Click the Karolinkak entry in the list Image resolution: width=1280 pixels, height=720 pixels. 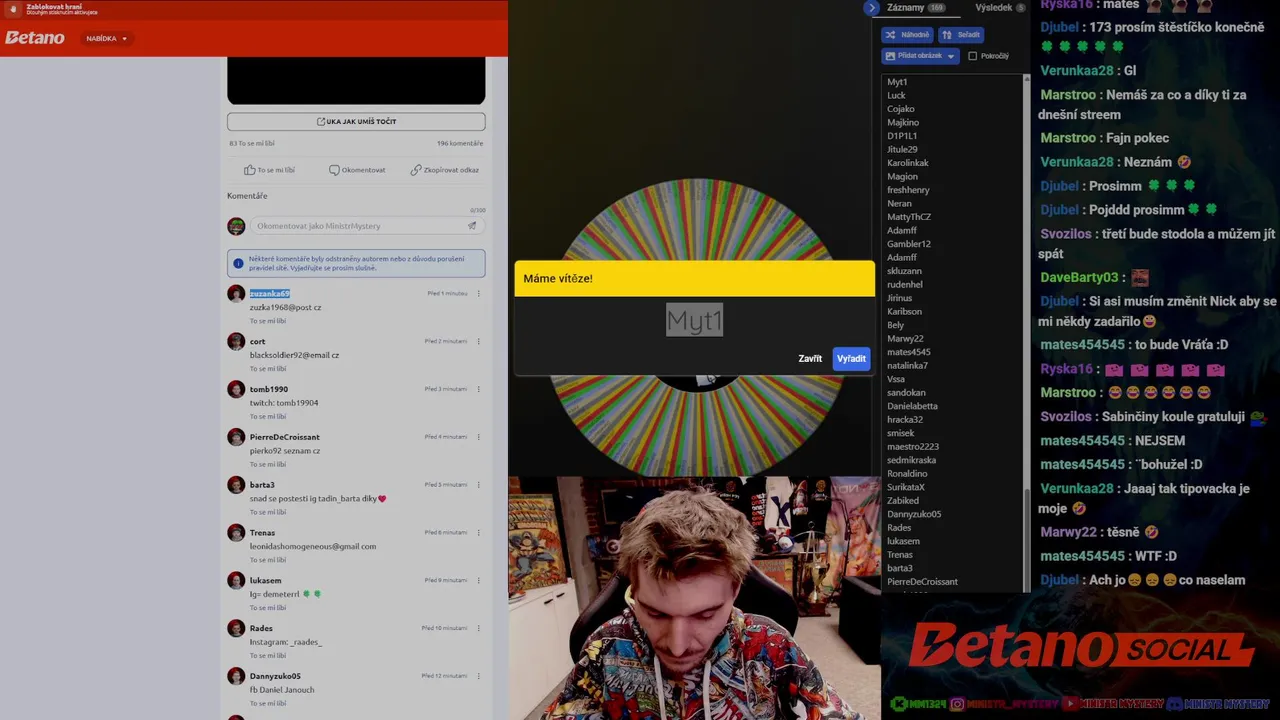(908, 163)
